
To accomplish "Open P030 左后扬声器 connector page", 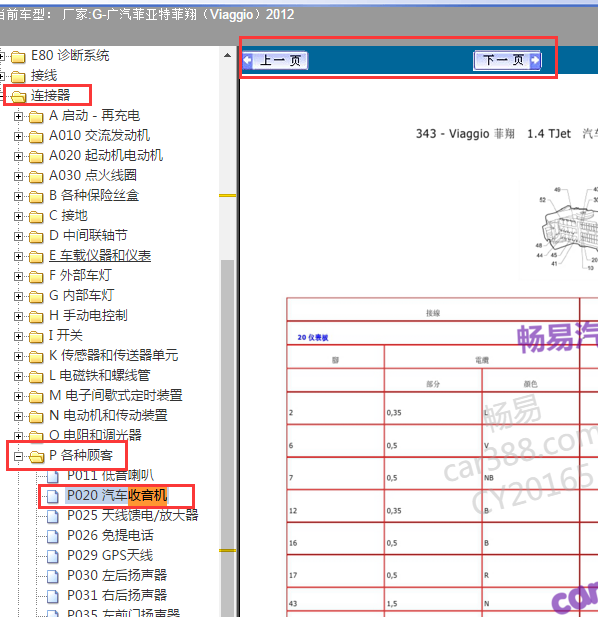I will point(117,575).
